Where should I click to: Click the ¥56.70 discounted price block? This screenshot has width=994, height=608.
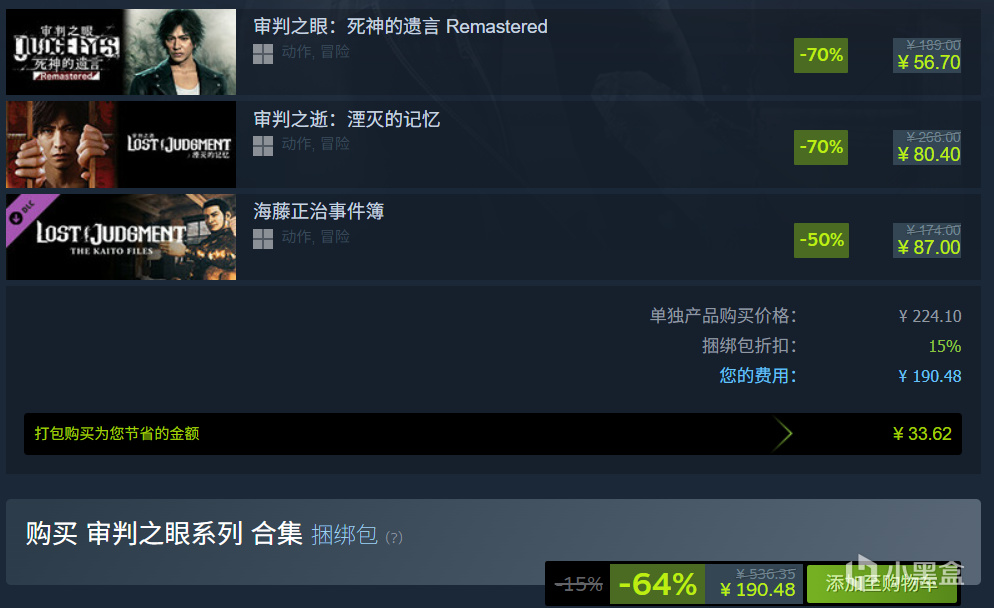click(927, 56)
